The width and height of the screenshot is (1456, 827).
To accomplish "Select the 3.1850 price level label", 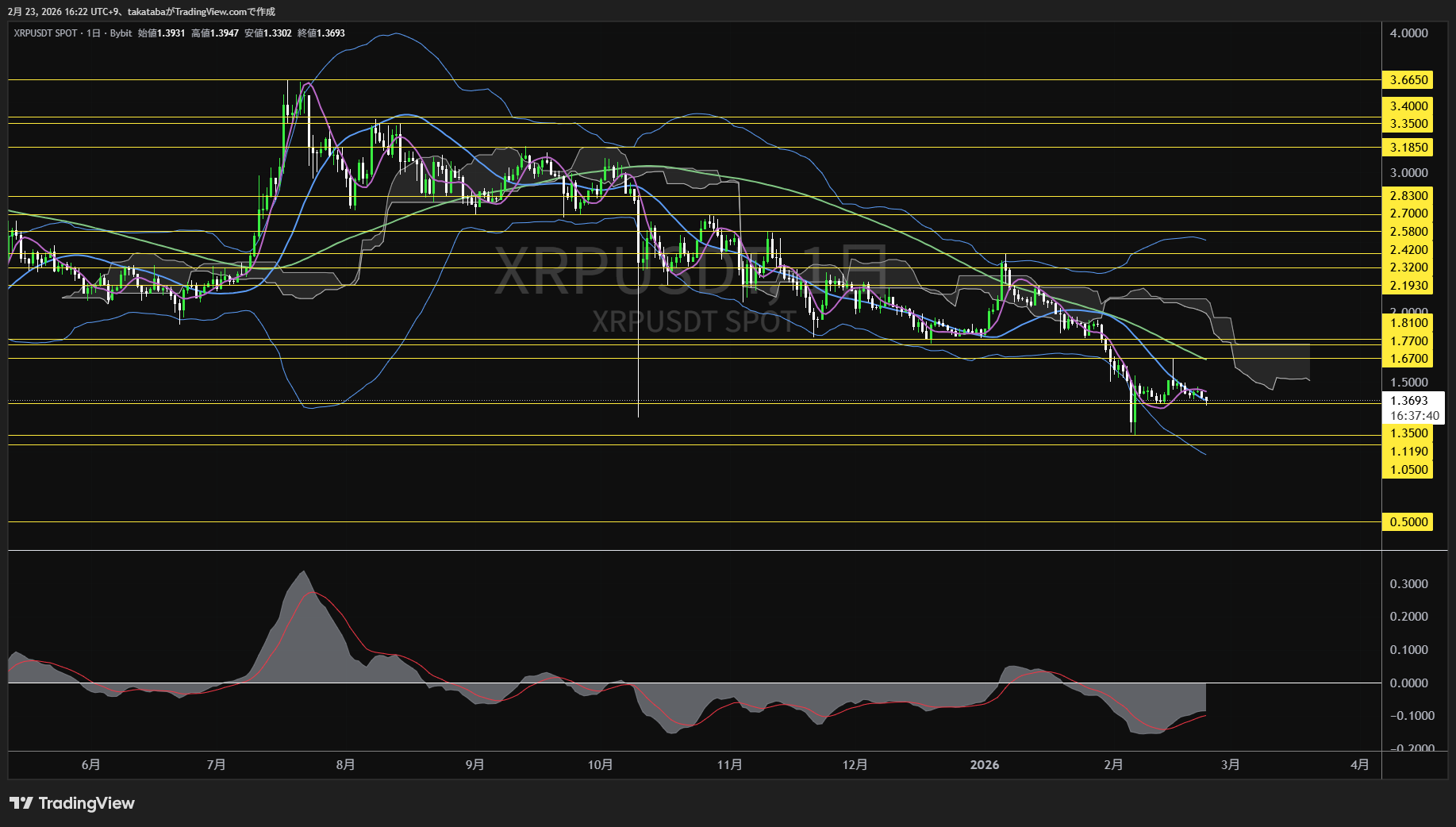I will (x=1408, y=148).
